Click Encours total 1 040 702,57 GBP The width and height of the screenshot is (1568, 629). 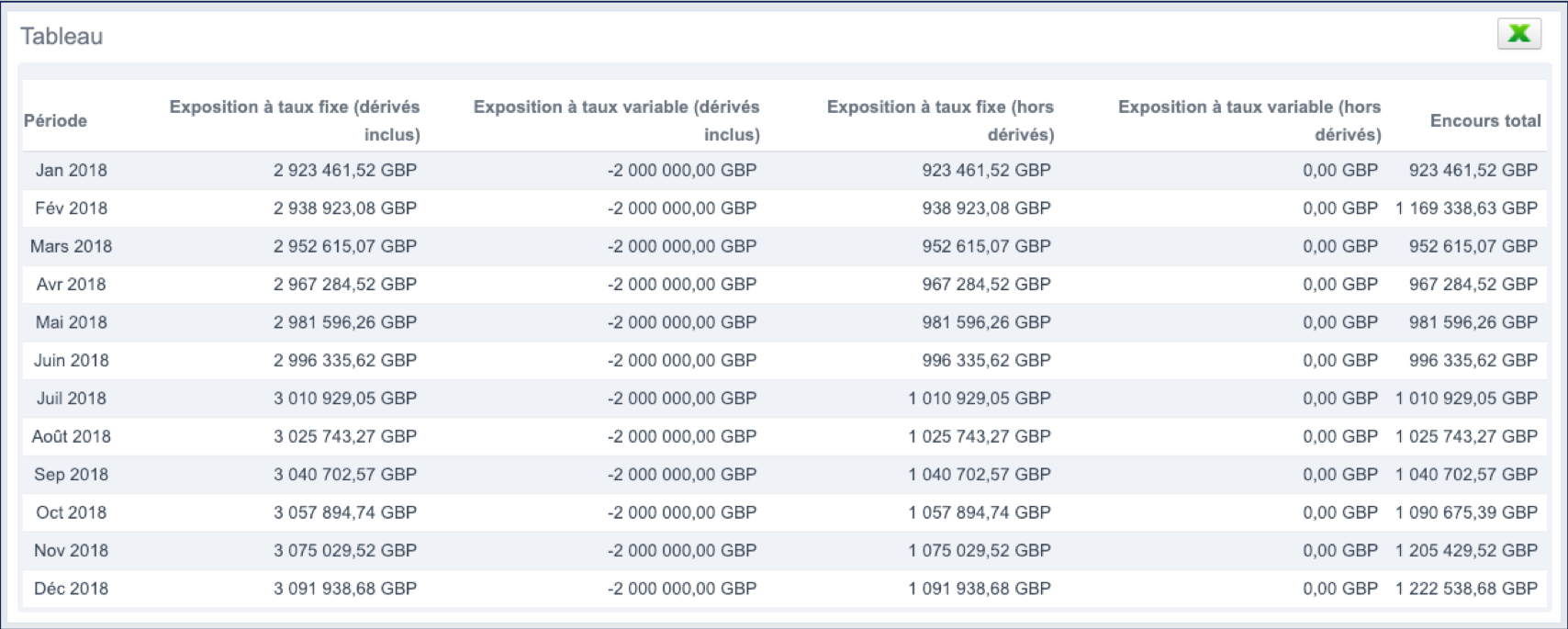tap(1466, 475)
